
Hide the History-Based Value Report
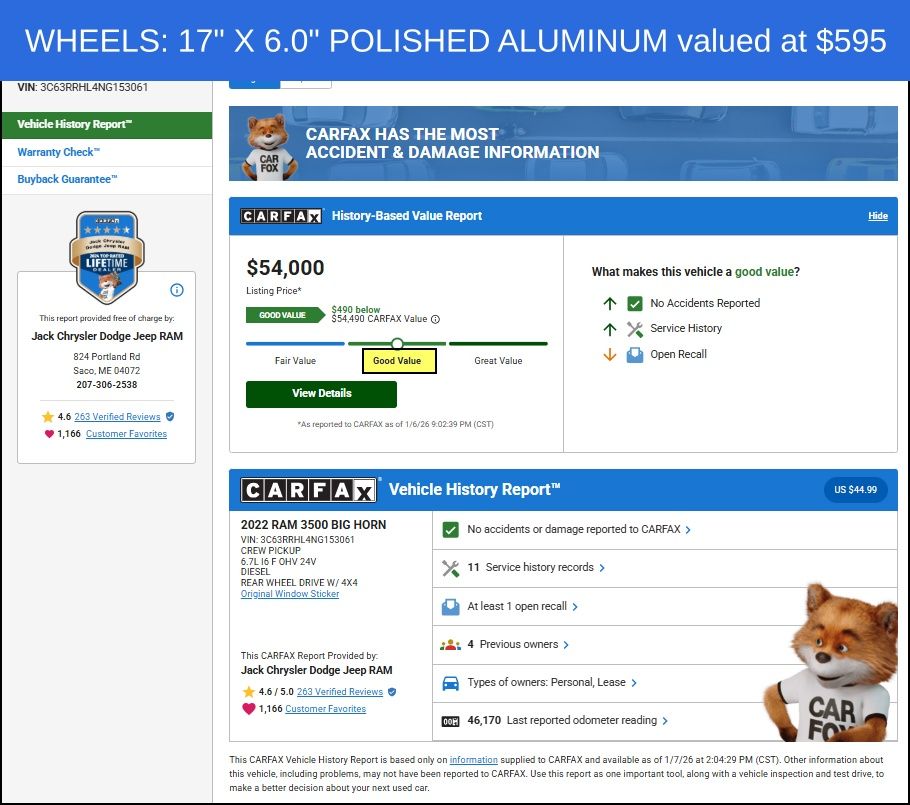pos(877,216)
